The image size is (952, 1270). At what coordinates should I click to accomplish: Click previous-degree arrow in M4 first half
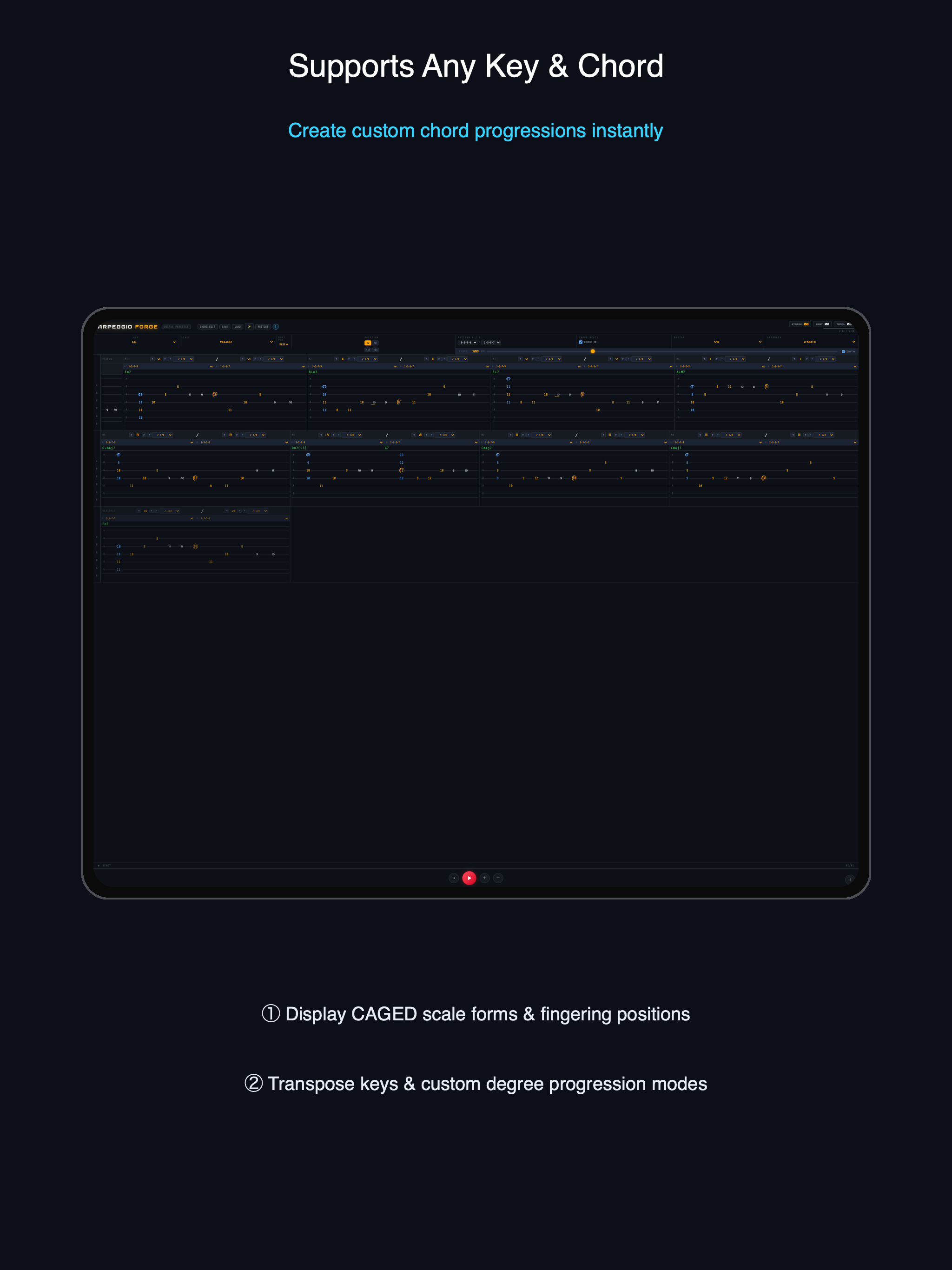705,359
